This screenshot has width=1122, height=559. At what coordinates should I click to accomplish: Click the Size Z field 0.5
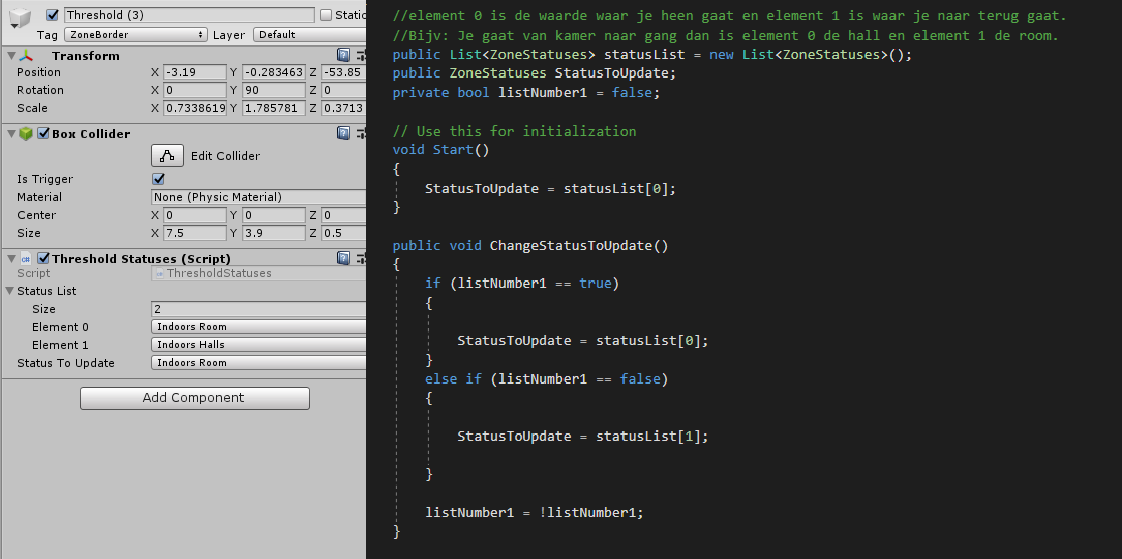pos(343,233)
